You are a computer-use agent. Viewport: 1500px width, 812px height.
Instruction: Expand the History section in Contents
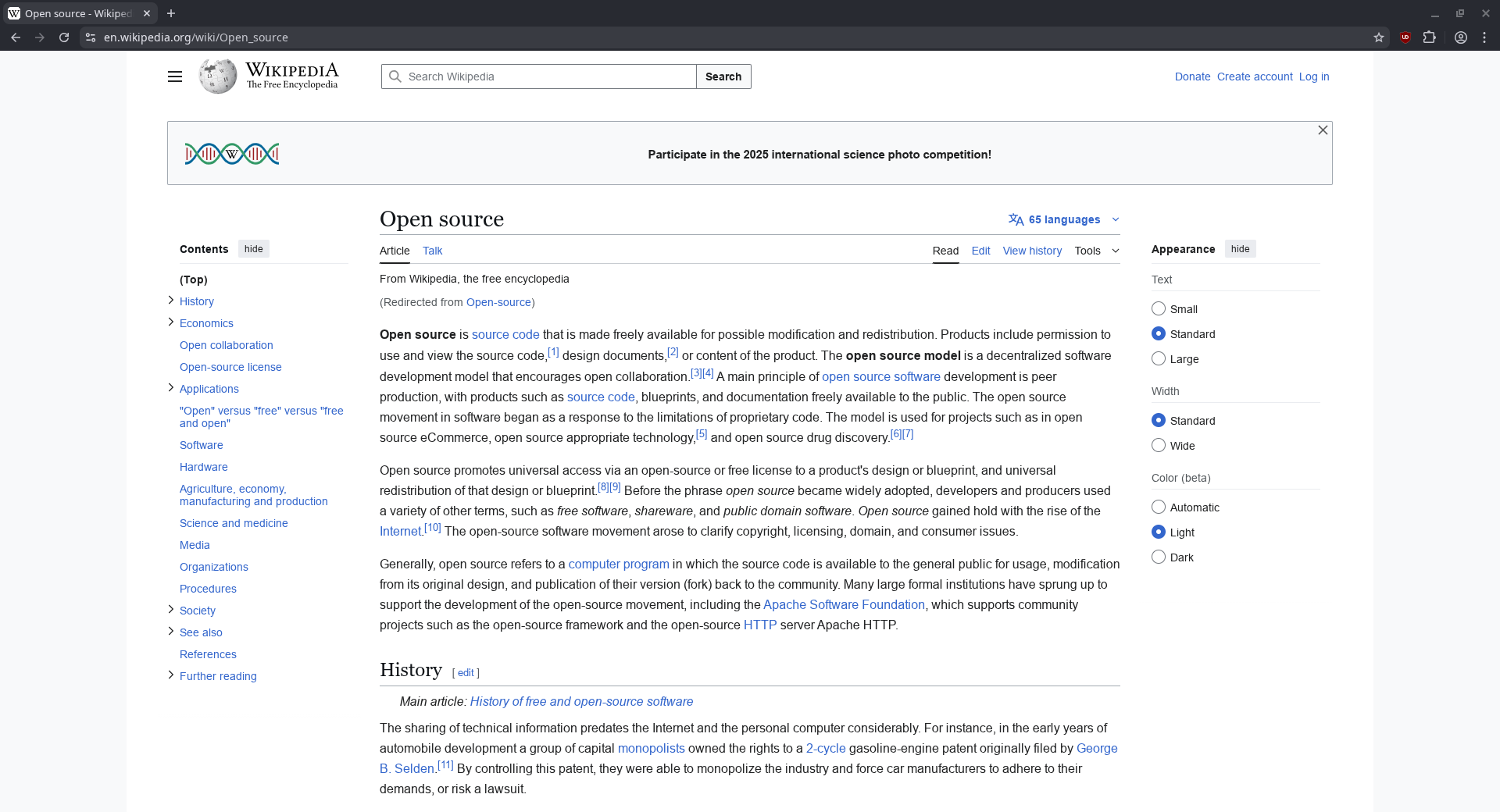click(171, 301)
